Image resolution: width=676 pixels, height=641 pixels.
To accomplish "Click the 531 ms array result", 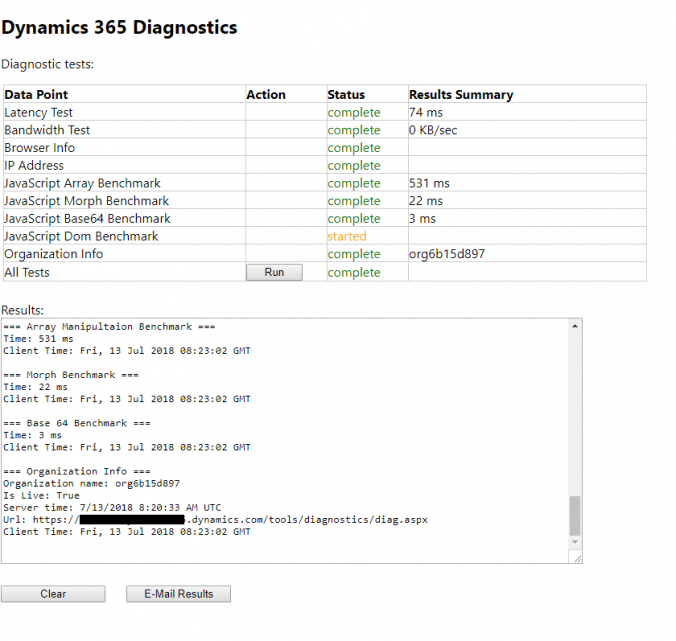I will pyautogui.click(x=429, y=183).
